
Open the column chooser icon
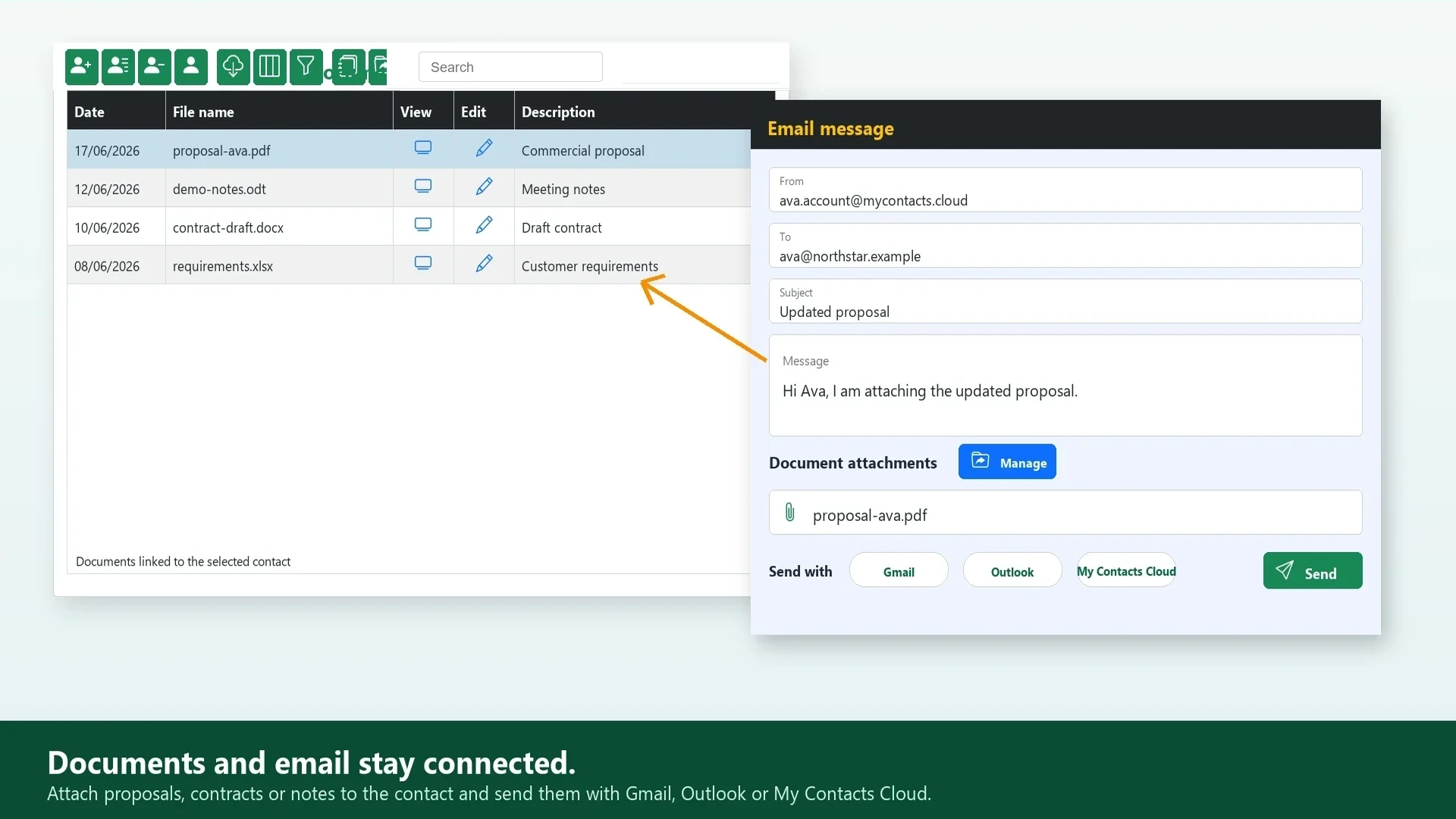pyautogui.click(x=269, y=67)
